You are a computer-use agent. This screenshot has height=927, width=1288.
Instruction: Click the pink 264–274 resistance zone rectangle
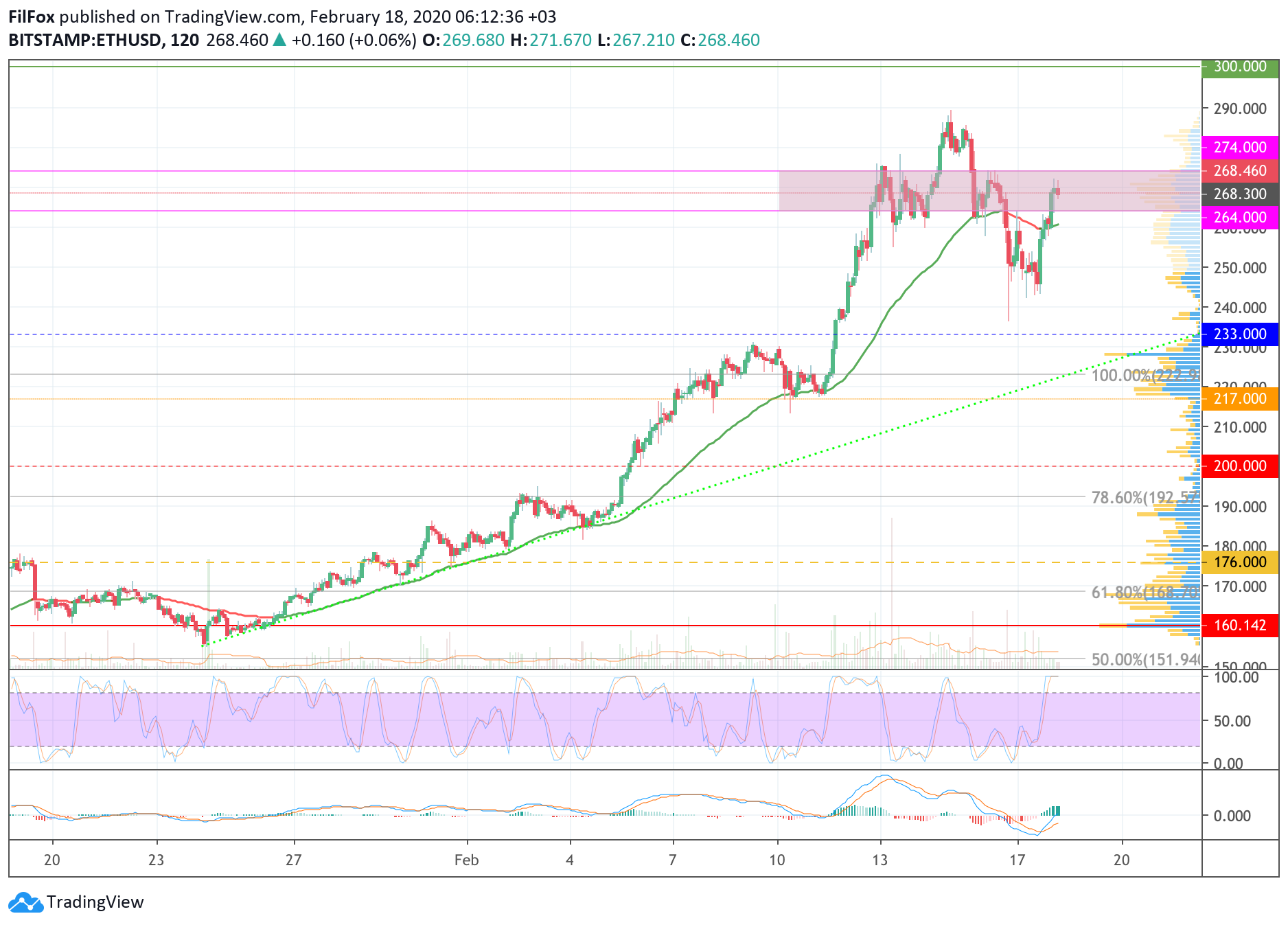pyautogui.click(x=990, y=191)
